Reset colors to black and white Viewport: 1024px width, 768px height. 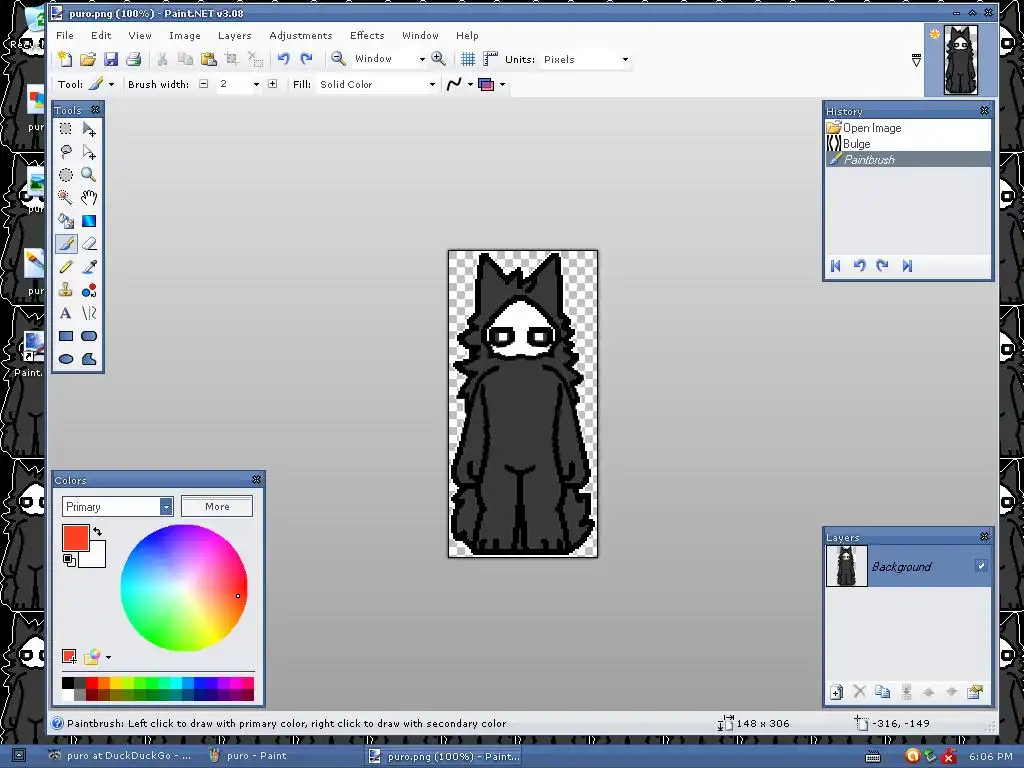coord(68,560)
